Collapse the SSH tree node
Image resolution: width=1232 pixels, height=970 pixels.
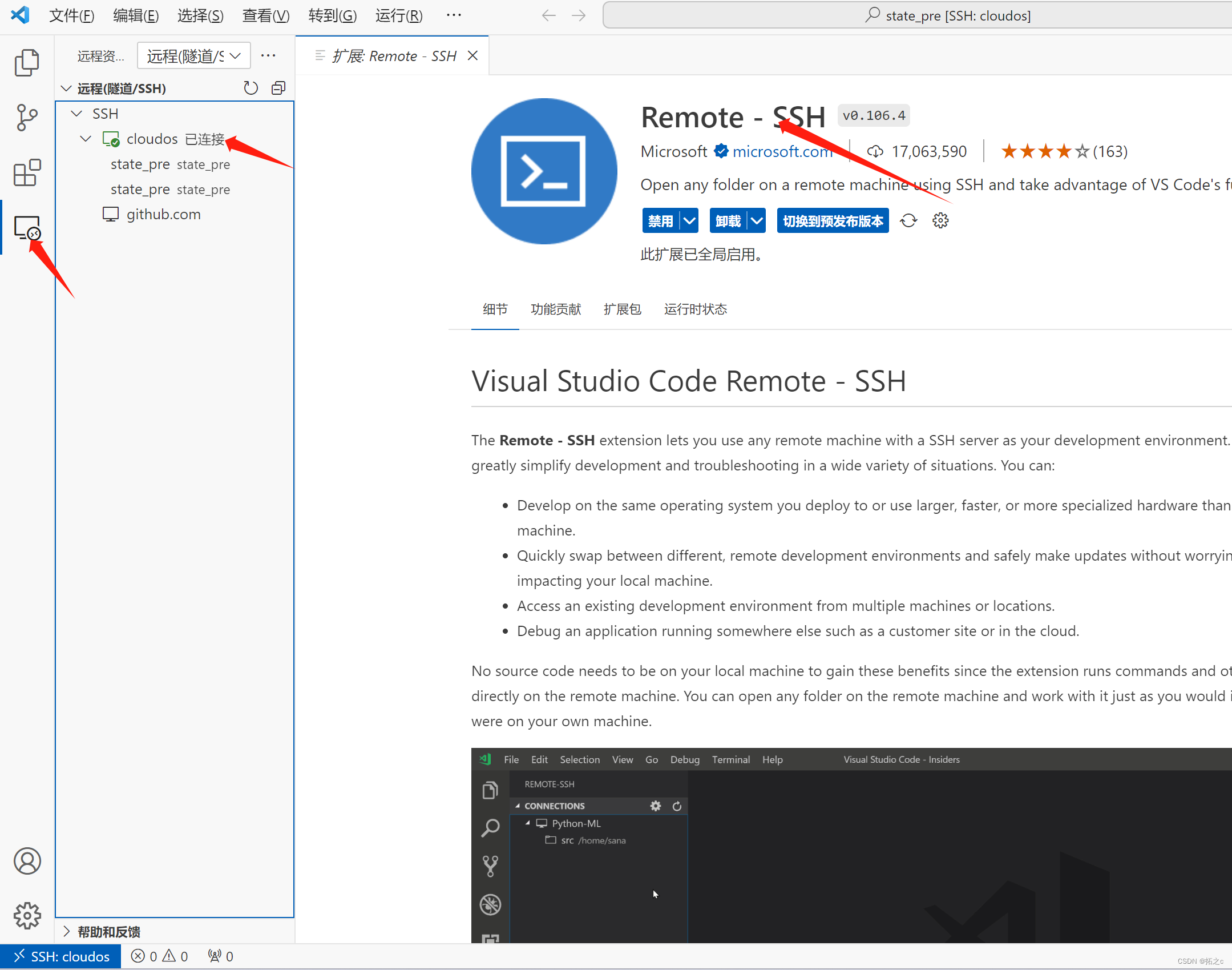pyautogui.click(x=76, y=114)
